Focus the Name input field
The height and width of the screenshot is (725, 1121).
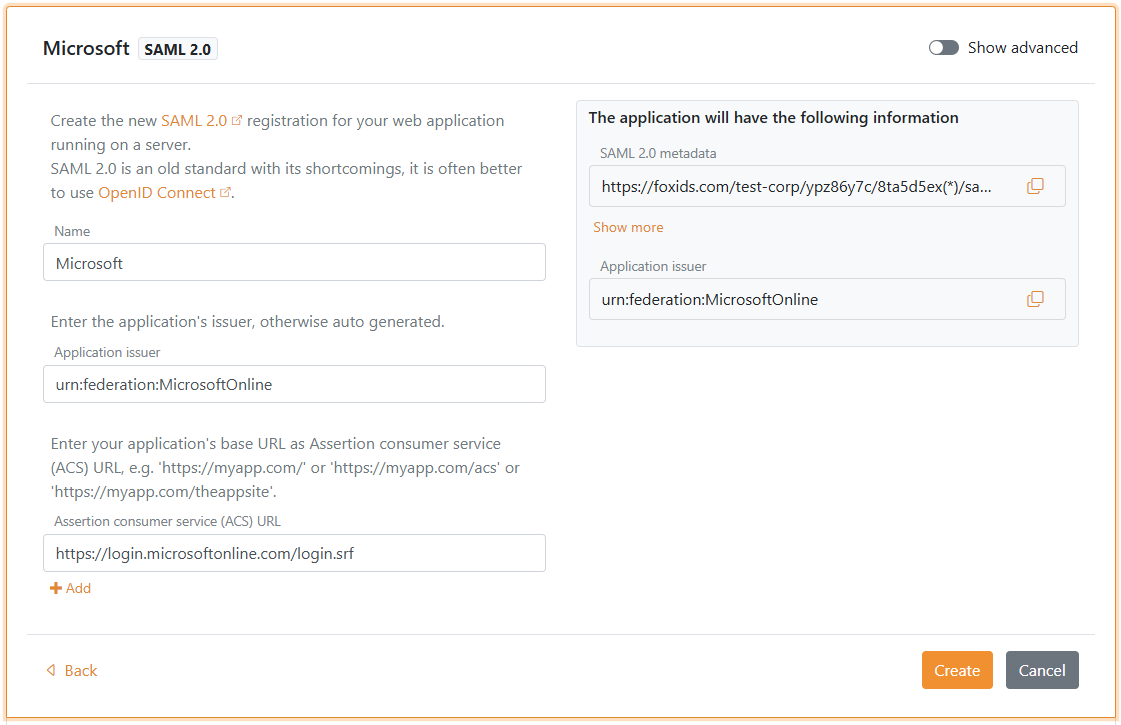pos(294,263)
